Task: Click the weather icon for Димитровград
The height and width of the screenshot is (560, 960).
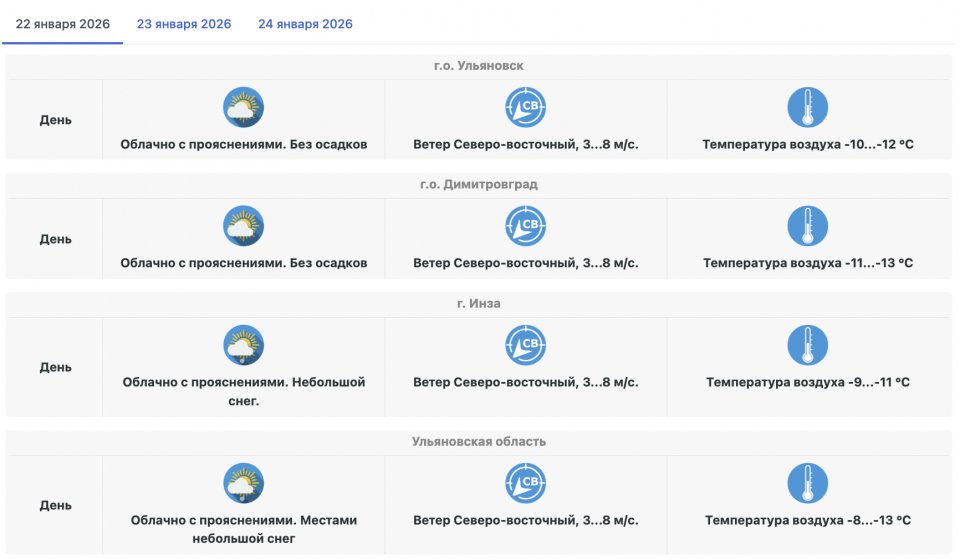Action: (x=243, y=226)
